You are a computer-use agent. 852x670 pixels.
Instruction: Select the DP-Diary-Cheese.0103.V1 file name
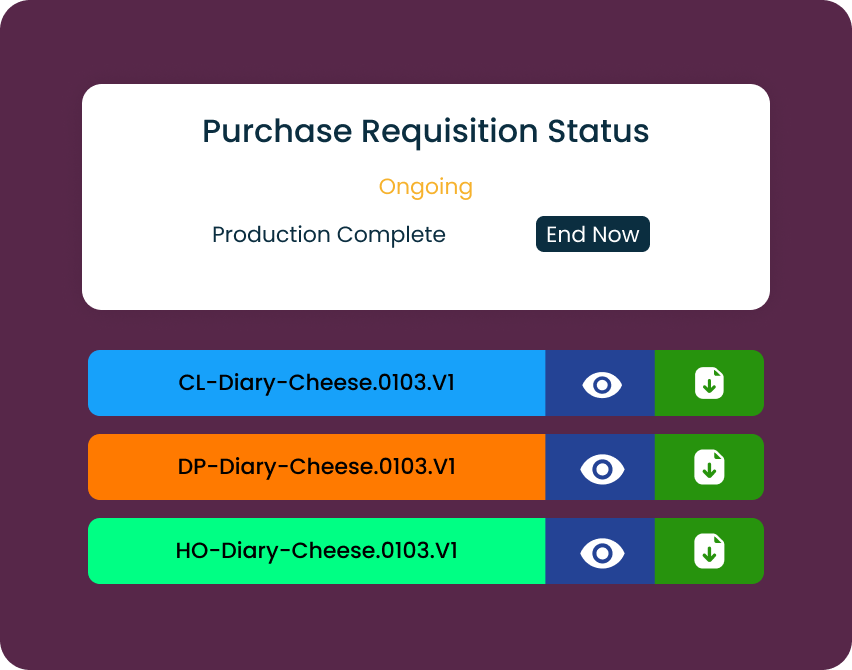tap(317, 467)
